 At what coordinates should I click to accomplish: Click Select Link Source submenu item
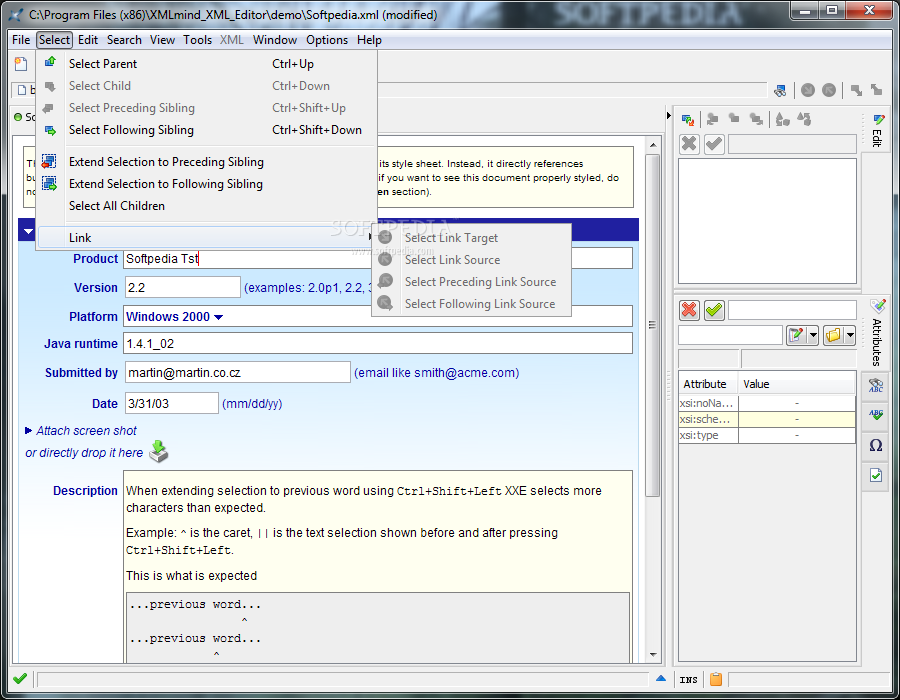tap(471, 259)
